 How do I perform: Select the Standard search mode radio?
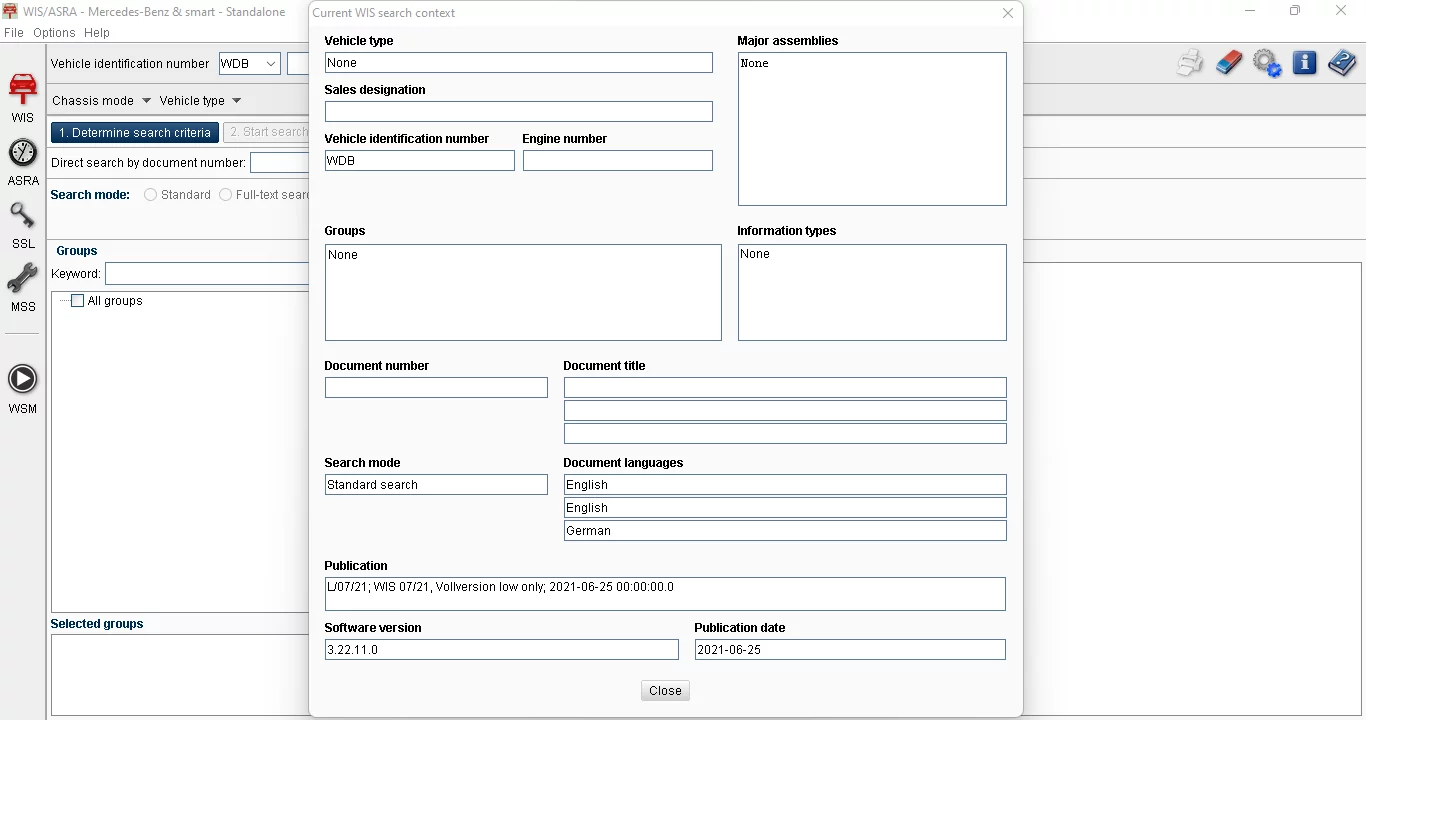point(151,195)
